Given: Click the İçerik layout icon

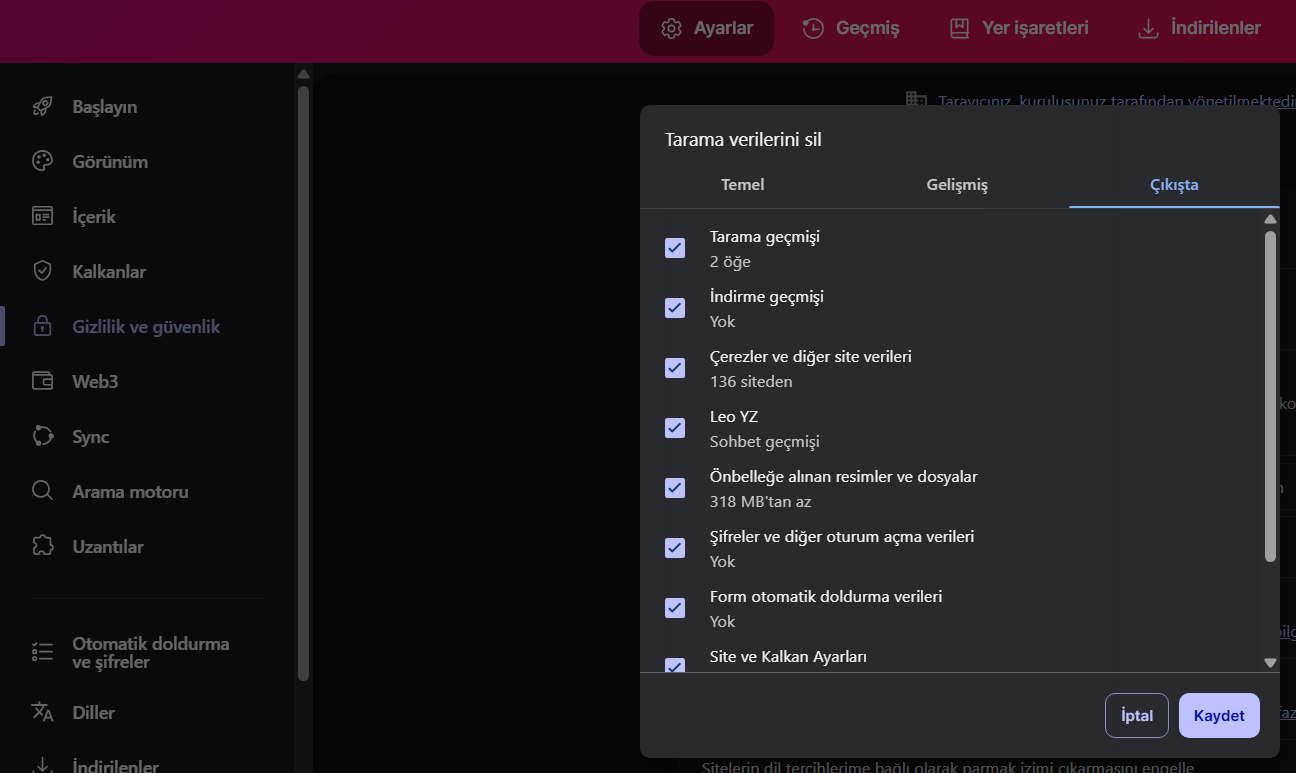Looking at the screenshot, I should [42, 217].
